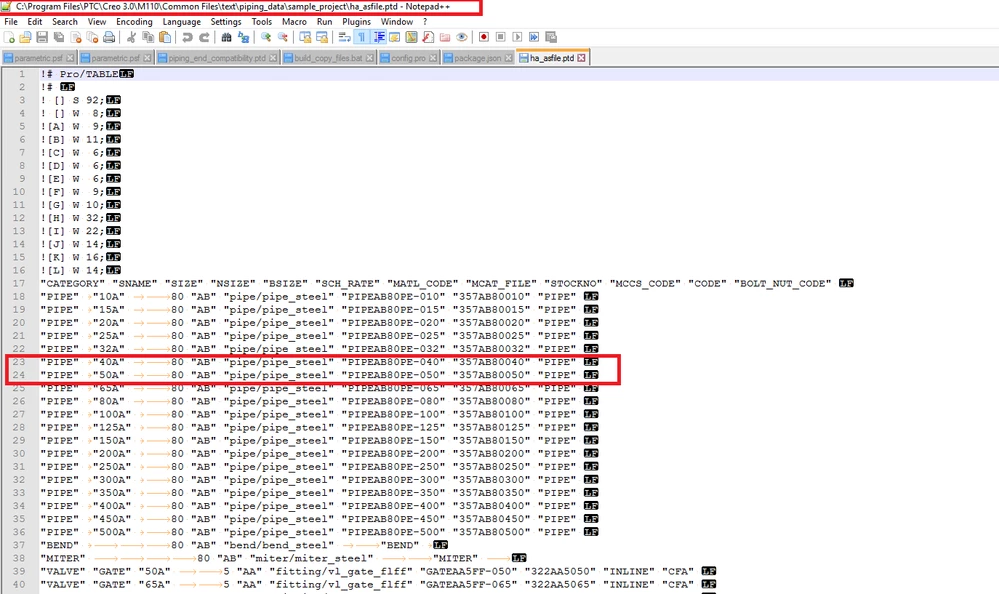This screenshot has width=999, height=594.
Task: Click line number 37 in margin
Action: coord(19,545)
